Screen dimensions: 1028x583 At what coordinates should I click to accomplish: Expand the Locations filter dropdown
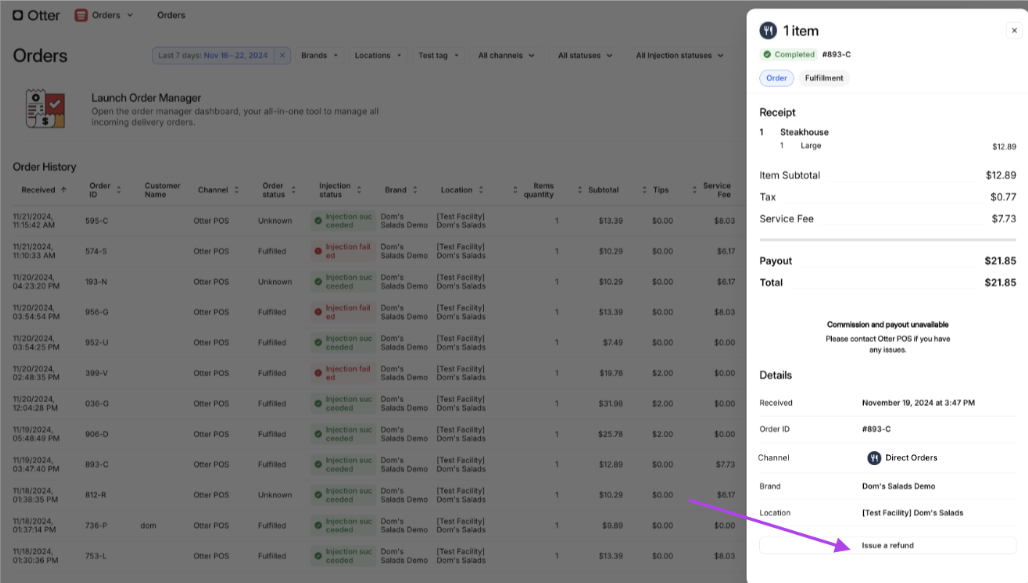click(x=378, y=56)
